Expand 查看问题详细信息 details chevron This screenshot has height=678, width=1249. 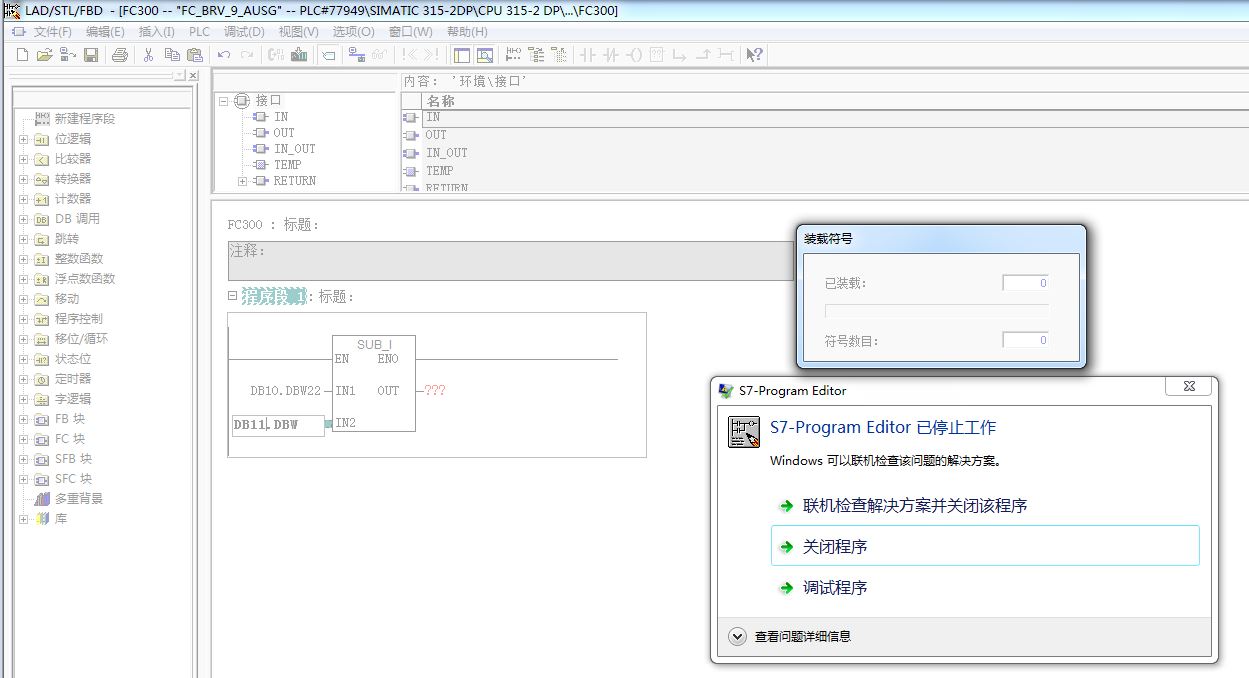point(738,636)
